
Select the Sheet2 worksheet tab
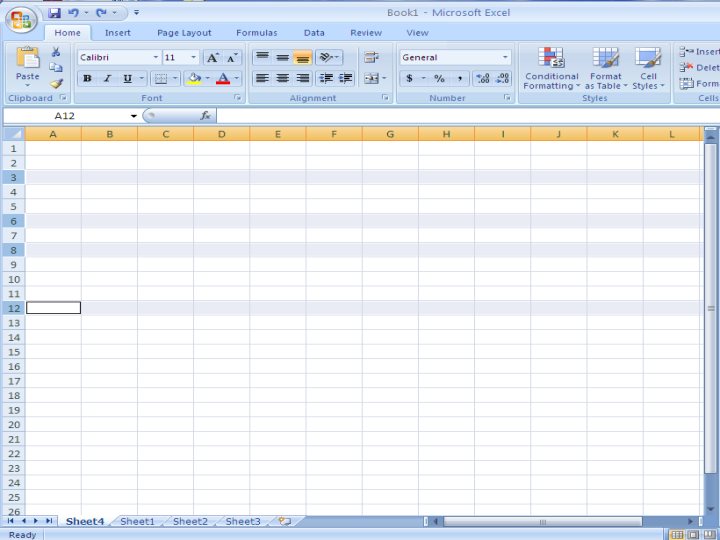point(190,521)
